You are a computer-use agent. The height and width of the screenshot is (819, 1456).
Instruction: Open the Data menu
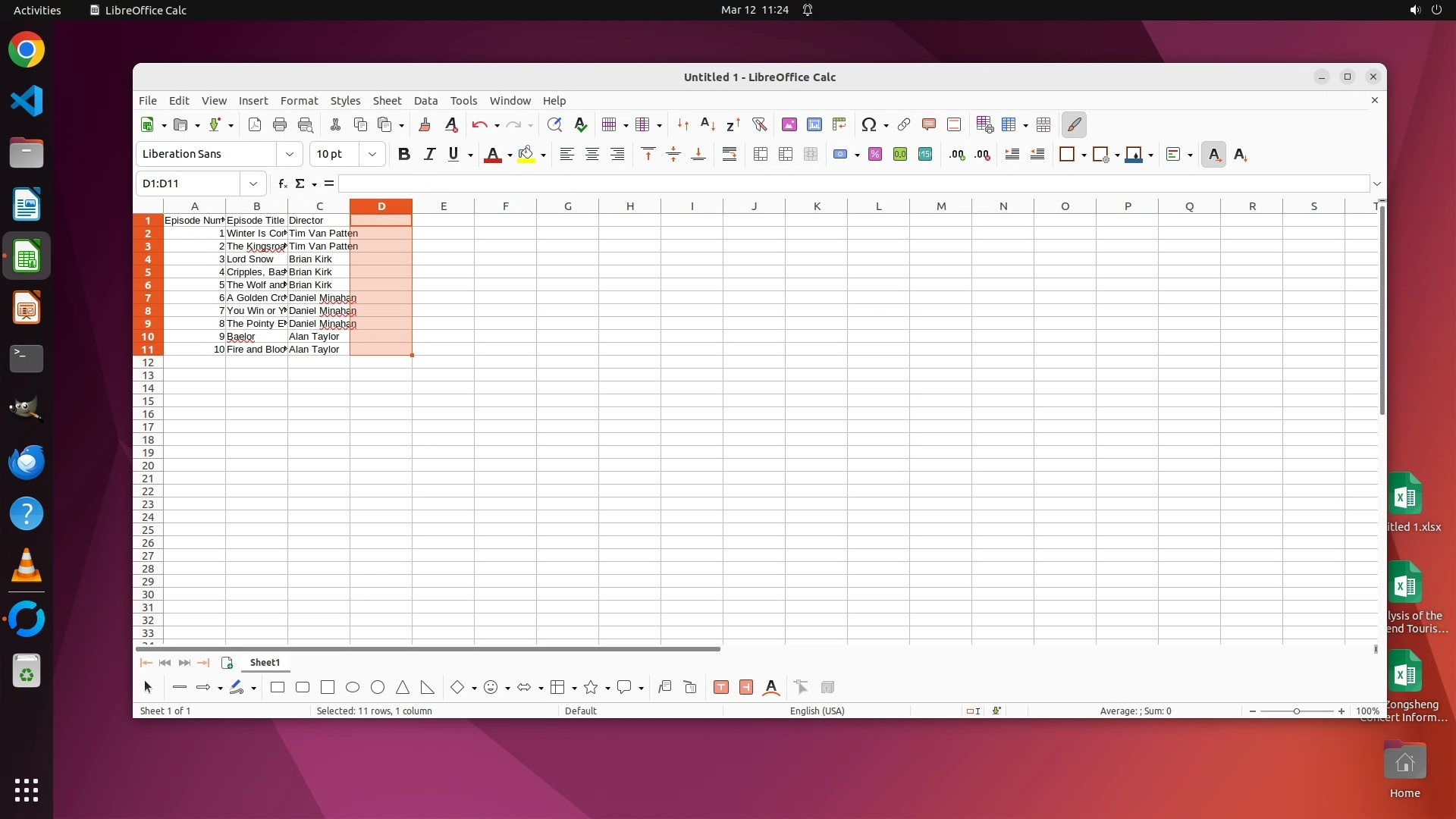(x=425, y=101)
